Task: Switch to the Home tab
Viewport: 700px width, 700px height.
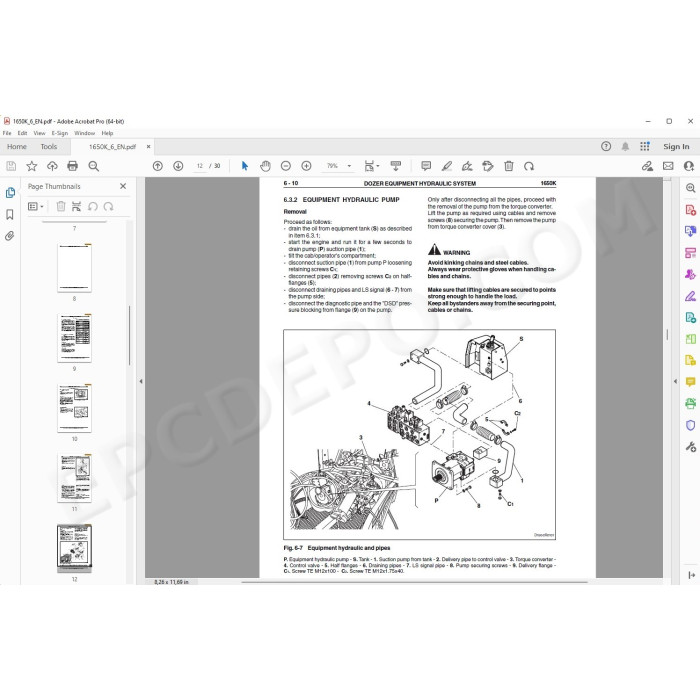Action: pos(17,146)
